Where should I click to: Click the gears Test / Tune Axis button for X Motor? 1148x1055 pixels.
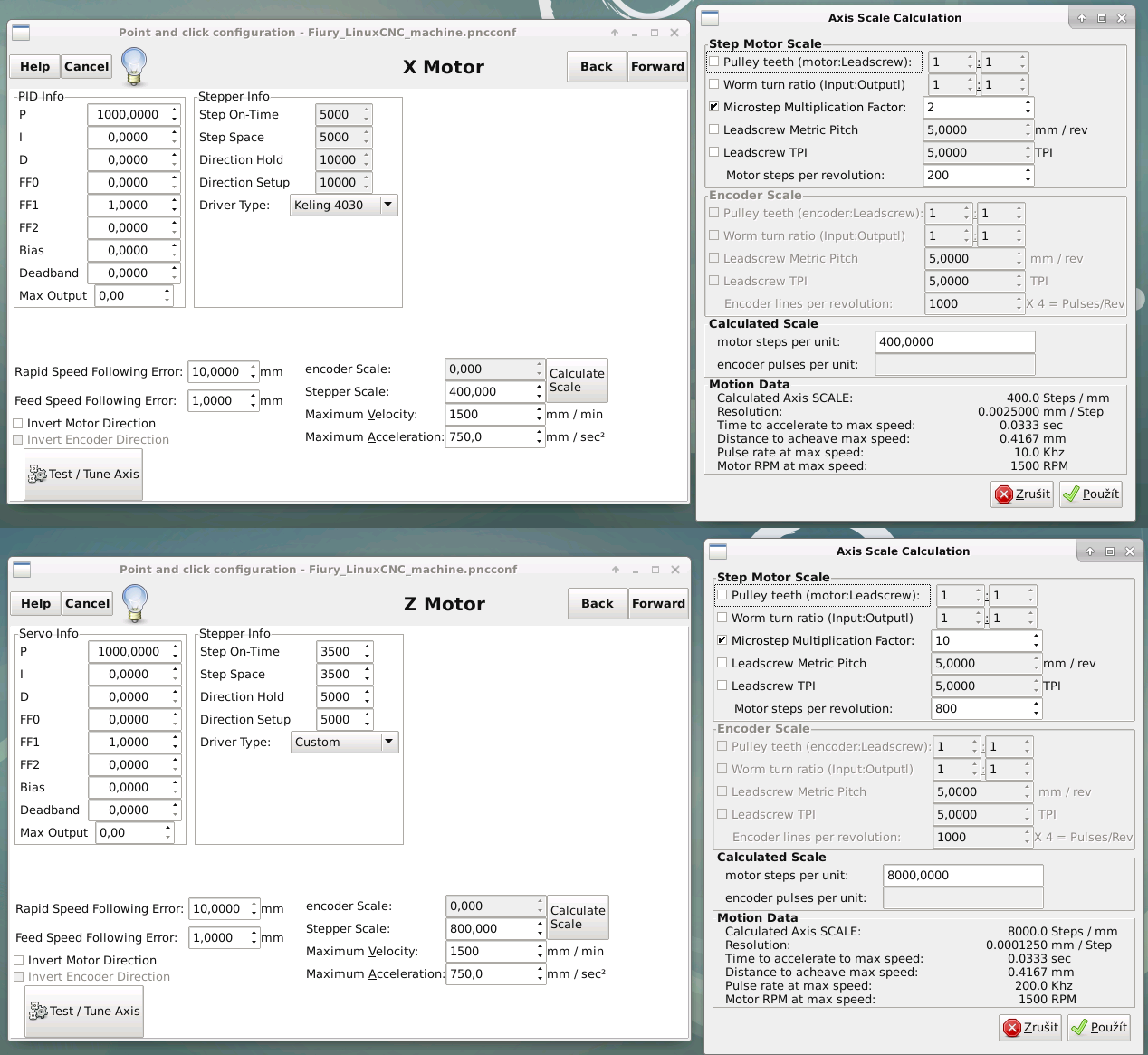pyautogui.click(x=83, y=474)
